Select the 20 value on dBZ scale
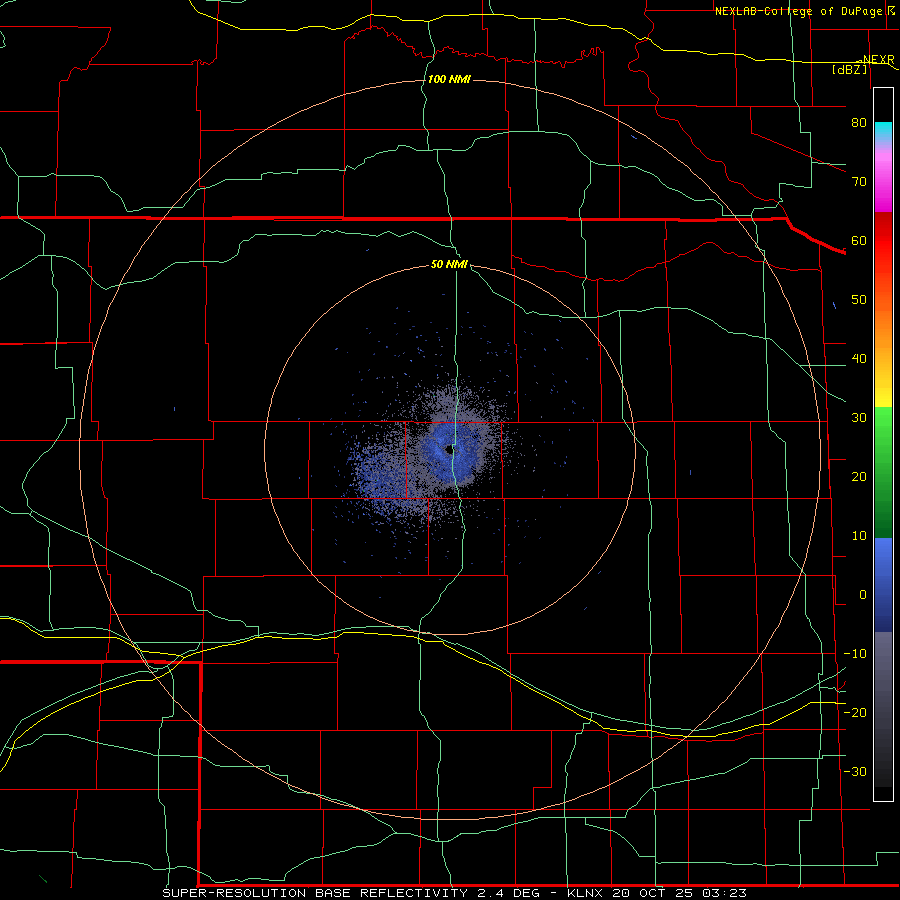 (859, 476)
